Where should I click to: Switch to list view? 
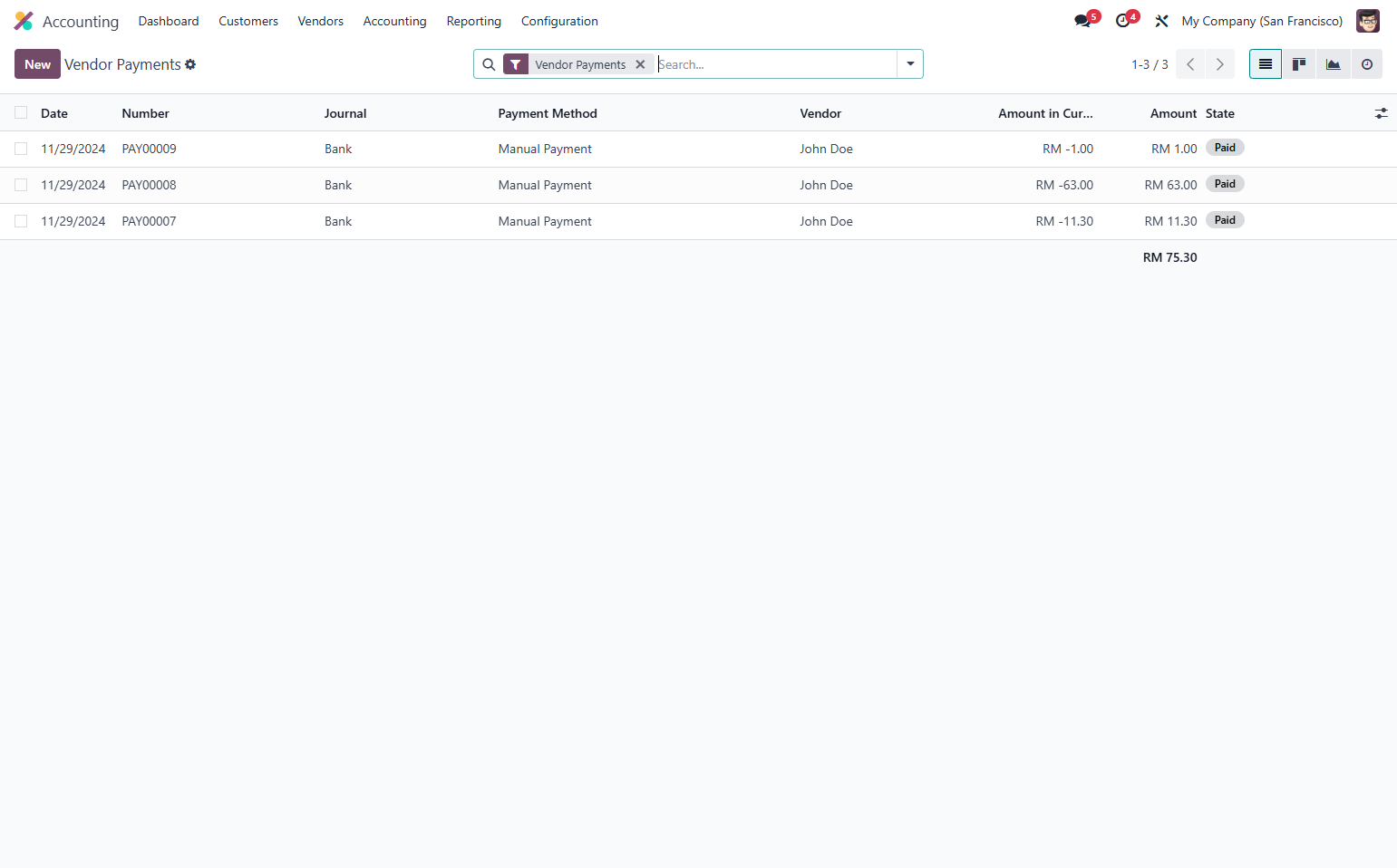tap(1266, 64)
